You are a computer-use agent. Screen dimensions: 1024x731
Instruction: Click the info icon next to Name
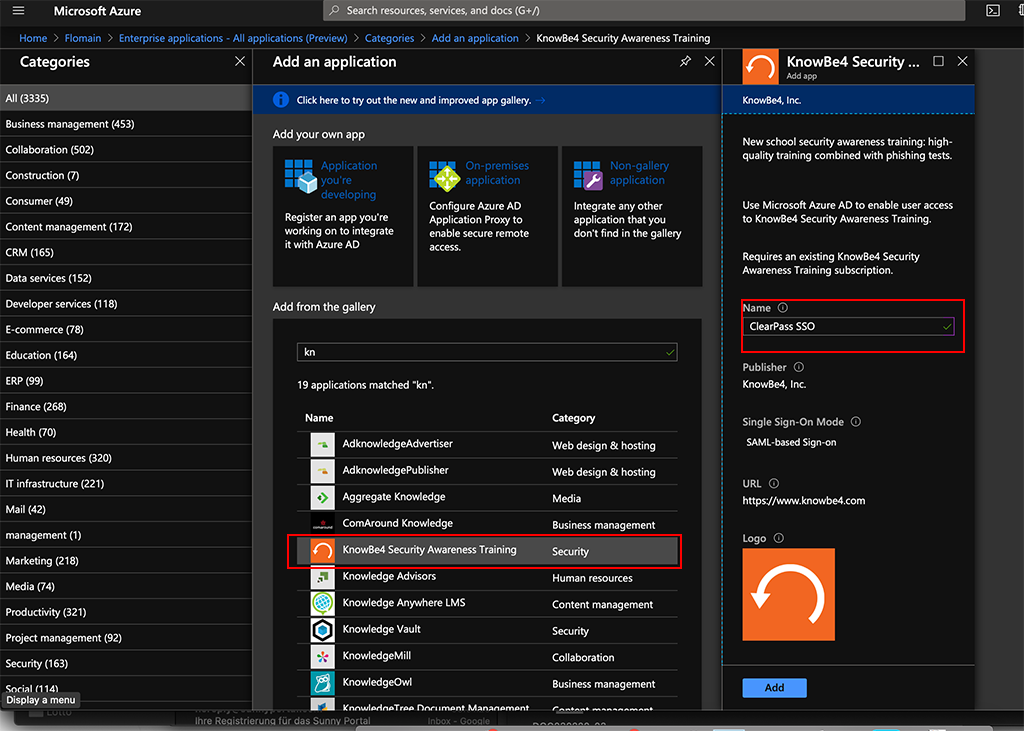[x=782, y=307]
